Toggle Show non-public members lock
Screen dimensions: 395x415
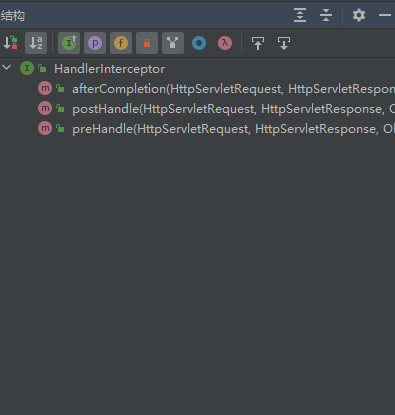point(147,43)
